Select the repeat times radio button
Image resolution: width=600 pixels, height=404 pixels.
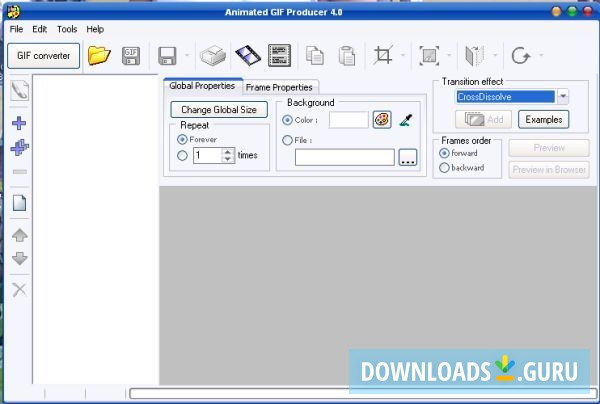point(183,155)
